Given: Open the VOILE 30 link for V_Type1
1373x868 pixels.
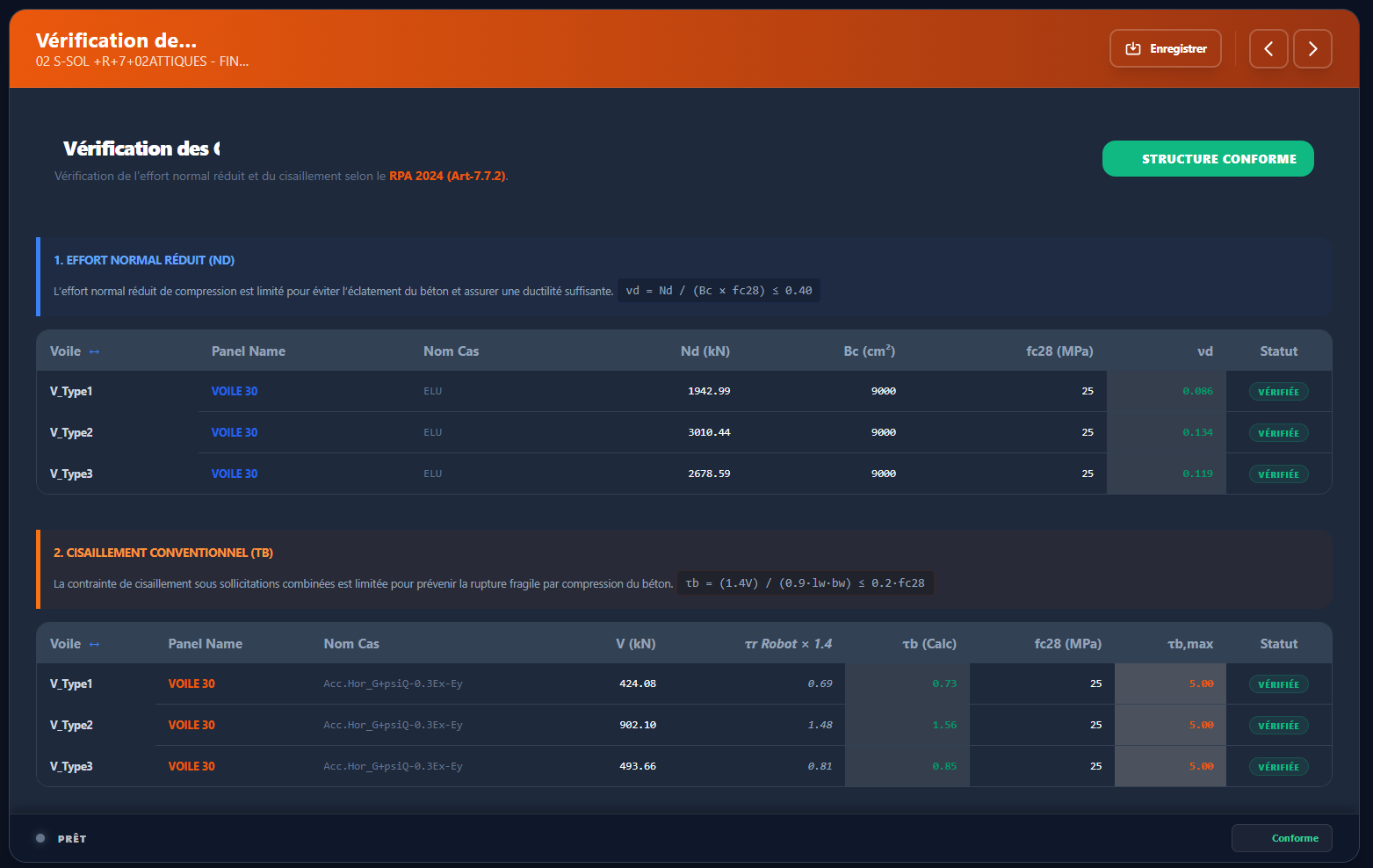Looking at the screenshot, I should [234, 391].
